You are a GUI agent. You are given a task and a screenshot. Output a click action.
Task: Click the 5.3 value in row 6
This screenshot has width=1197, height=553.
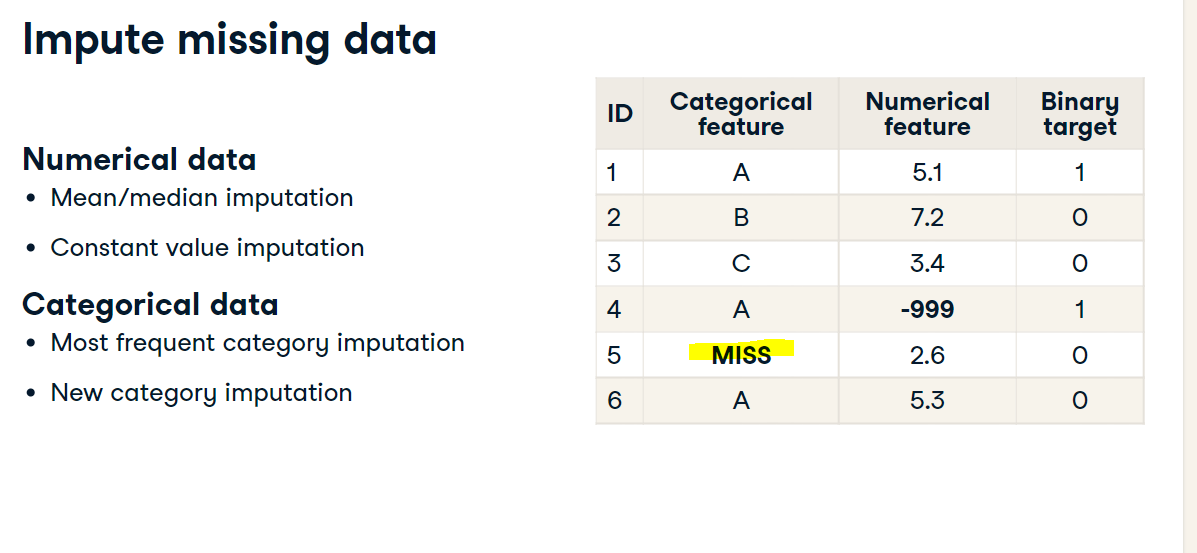928,400
